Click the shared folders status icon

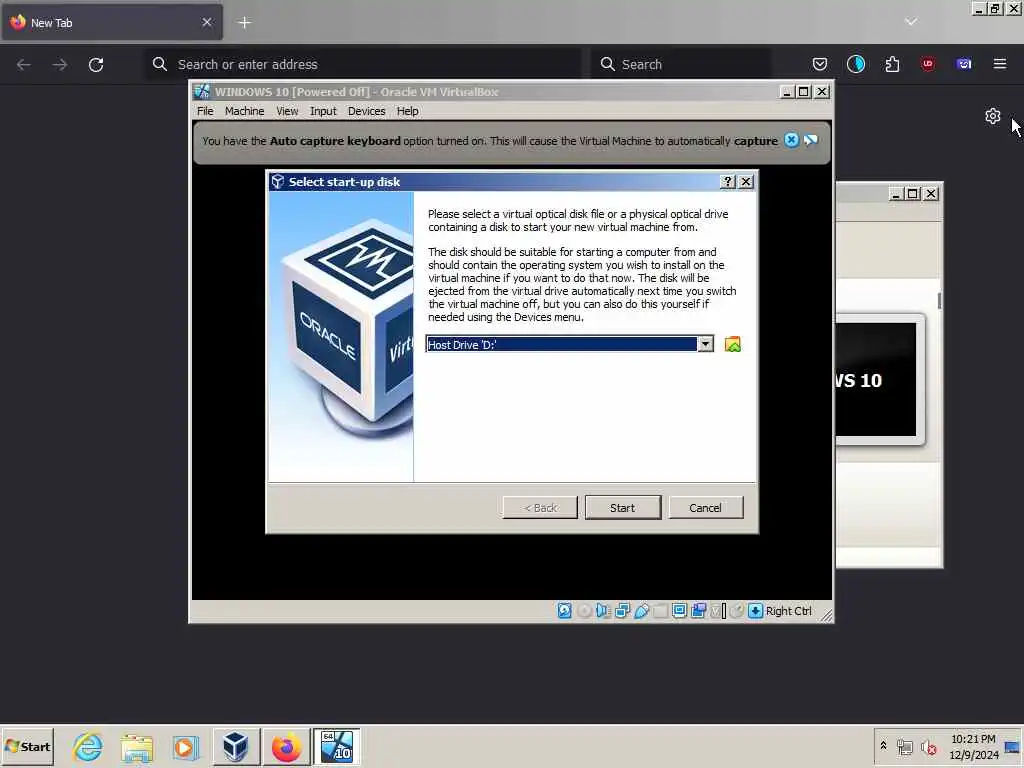[x=660, y=611]
